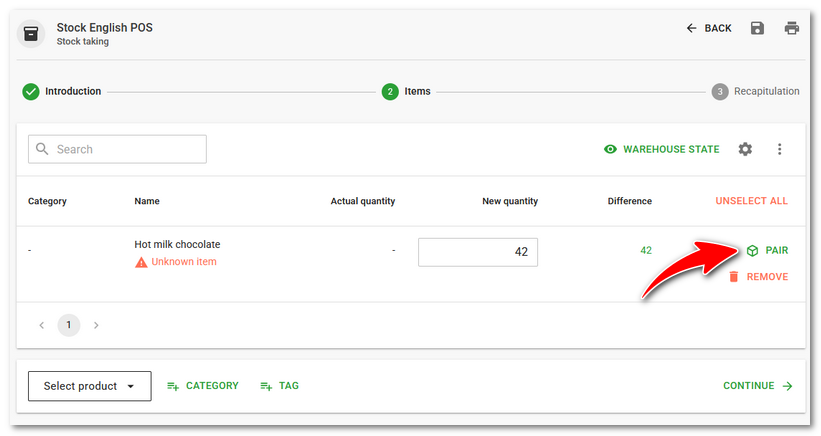Go to the next page chevron

click(96, 325)
